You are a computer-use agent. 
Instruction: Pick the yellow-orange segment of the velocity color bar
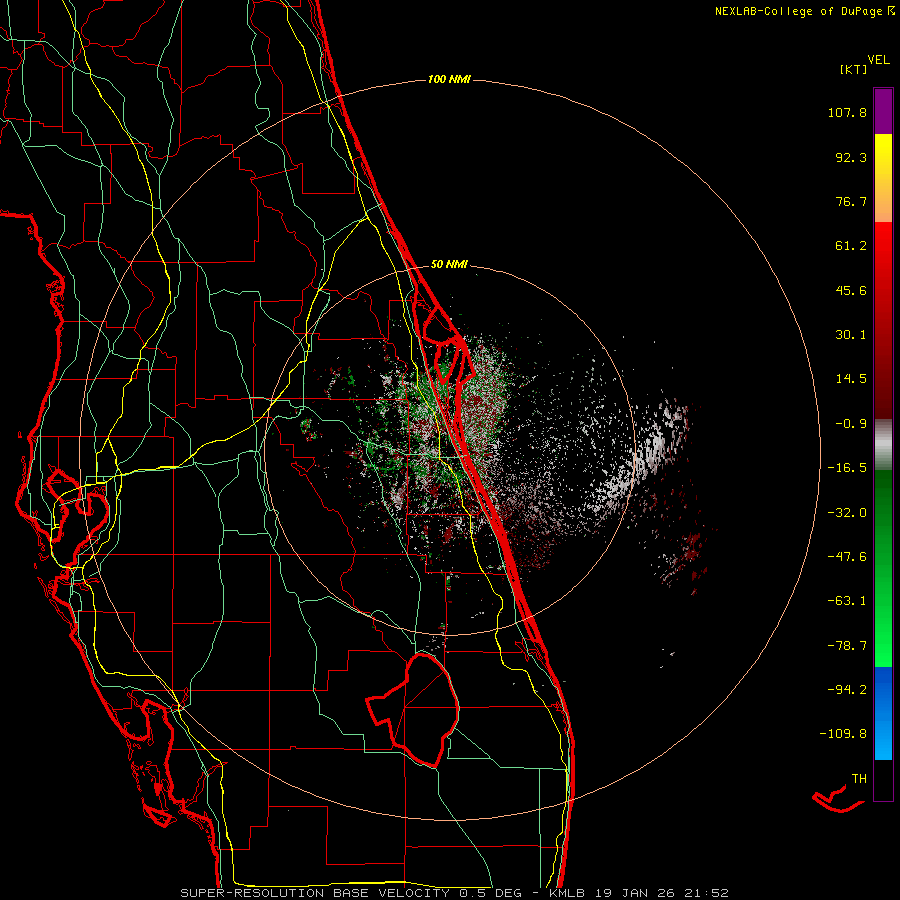pyautogui.click(x=883, y=178)
